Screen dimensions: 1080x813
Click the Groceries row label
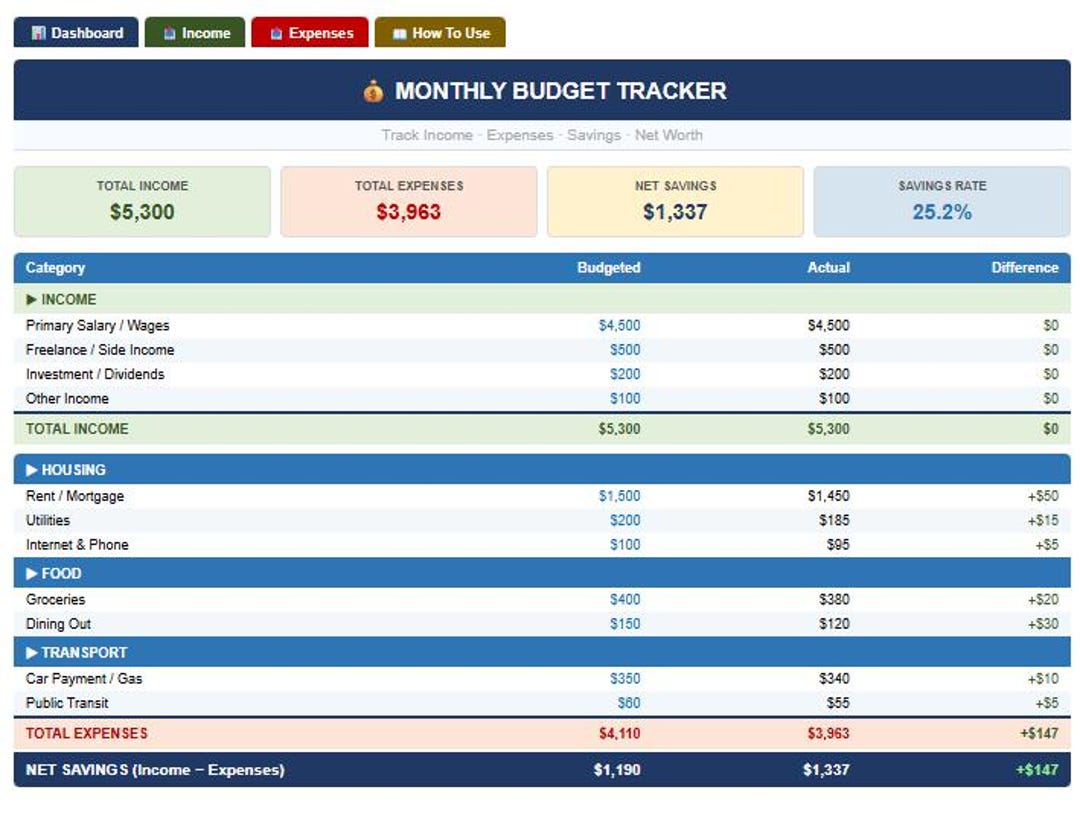[56, 599]
